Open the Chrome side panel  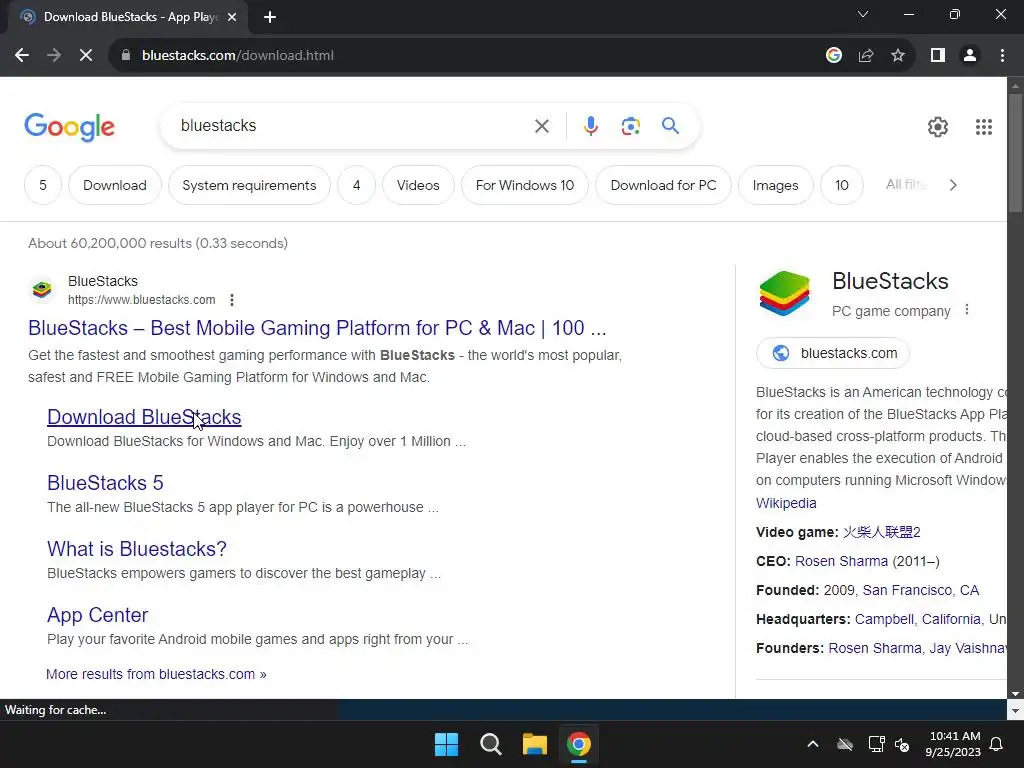click(x=938, y=56)
